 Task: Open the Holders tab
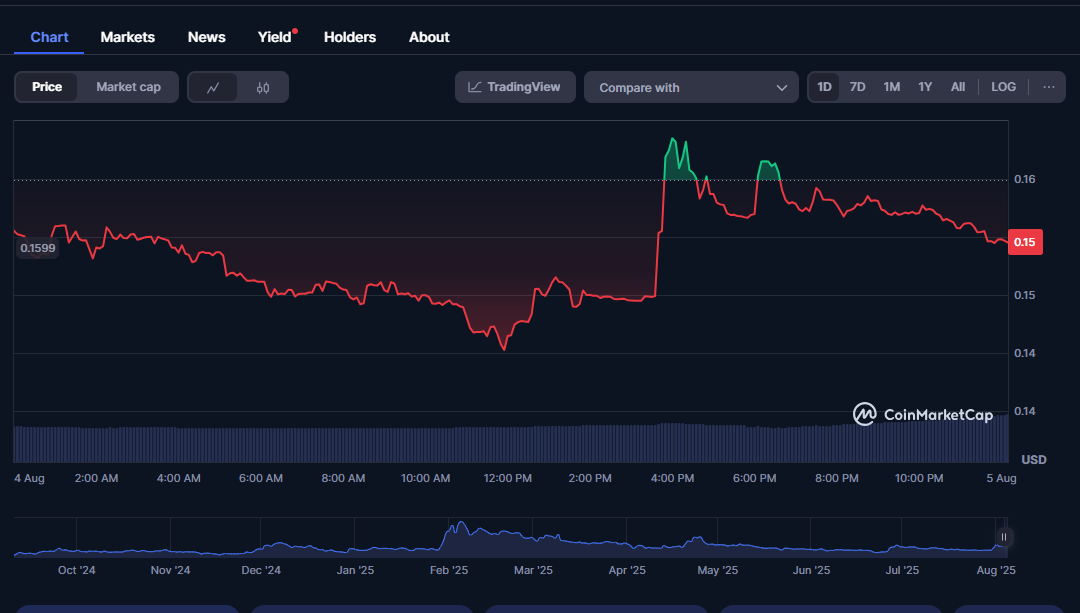pos(350,37)
